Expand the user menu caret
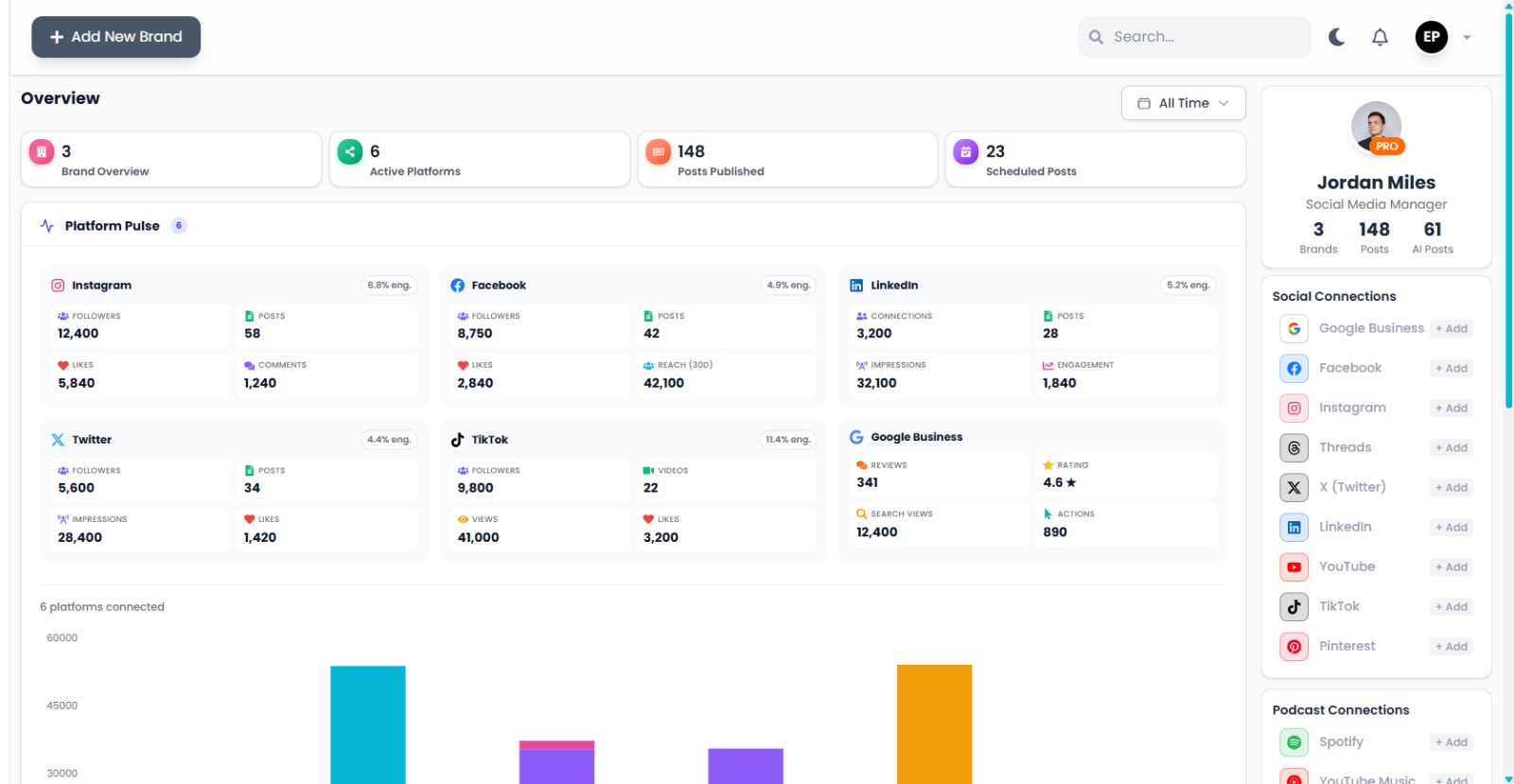 (x=1467, y=37)
